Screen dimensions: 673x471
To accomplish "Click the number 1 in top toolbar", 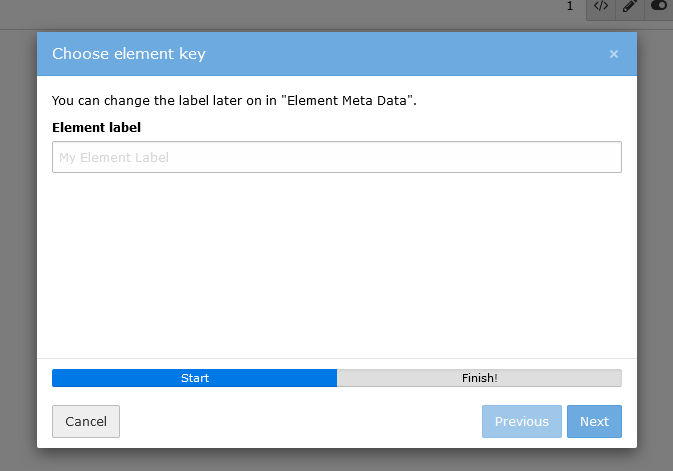I will click(570, 6).
